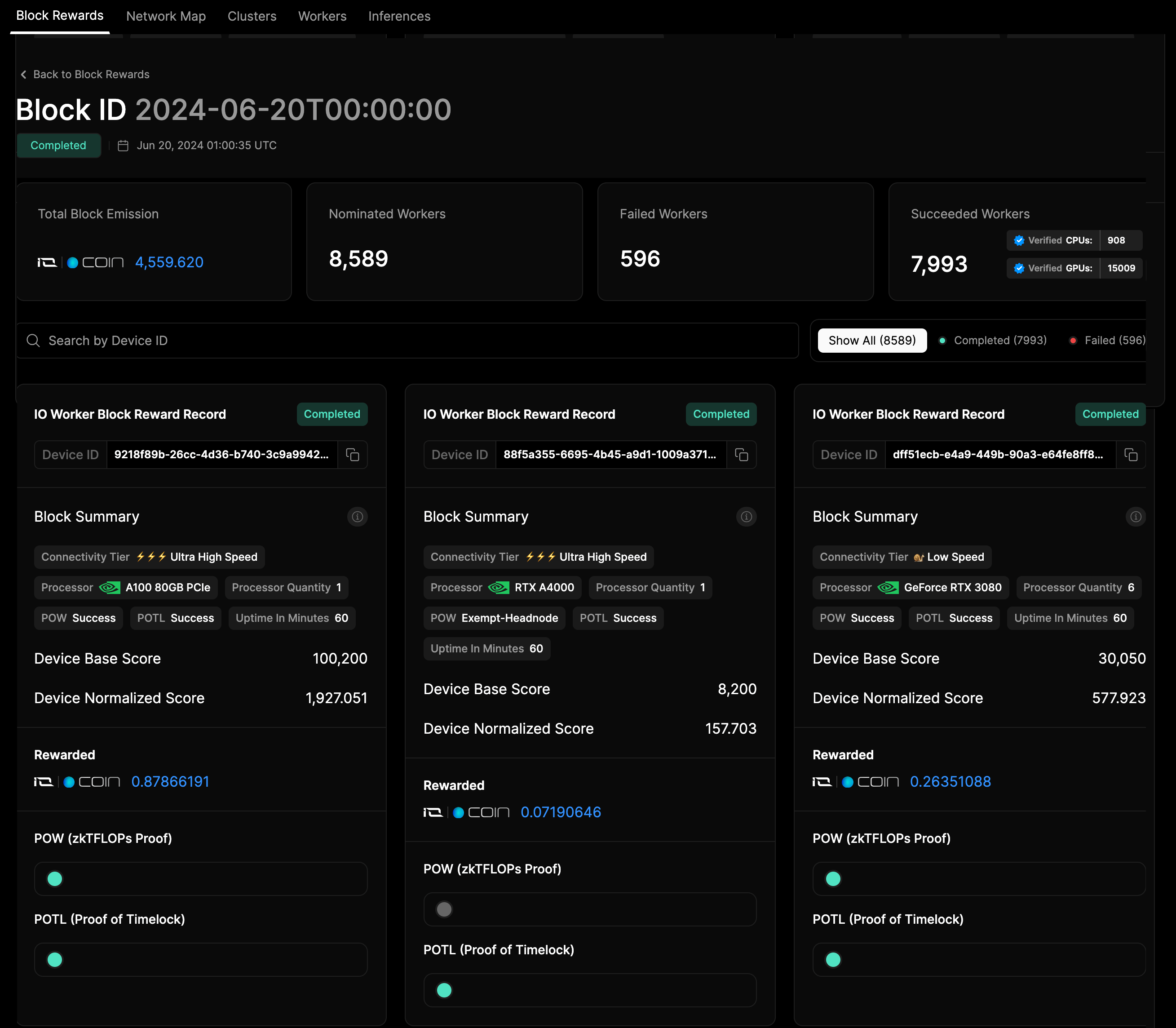Switch to the Network Map tab

pyautogui.click(x=166, y=16)
